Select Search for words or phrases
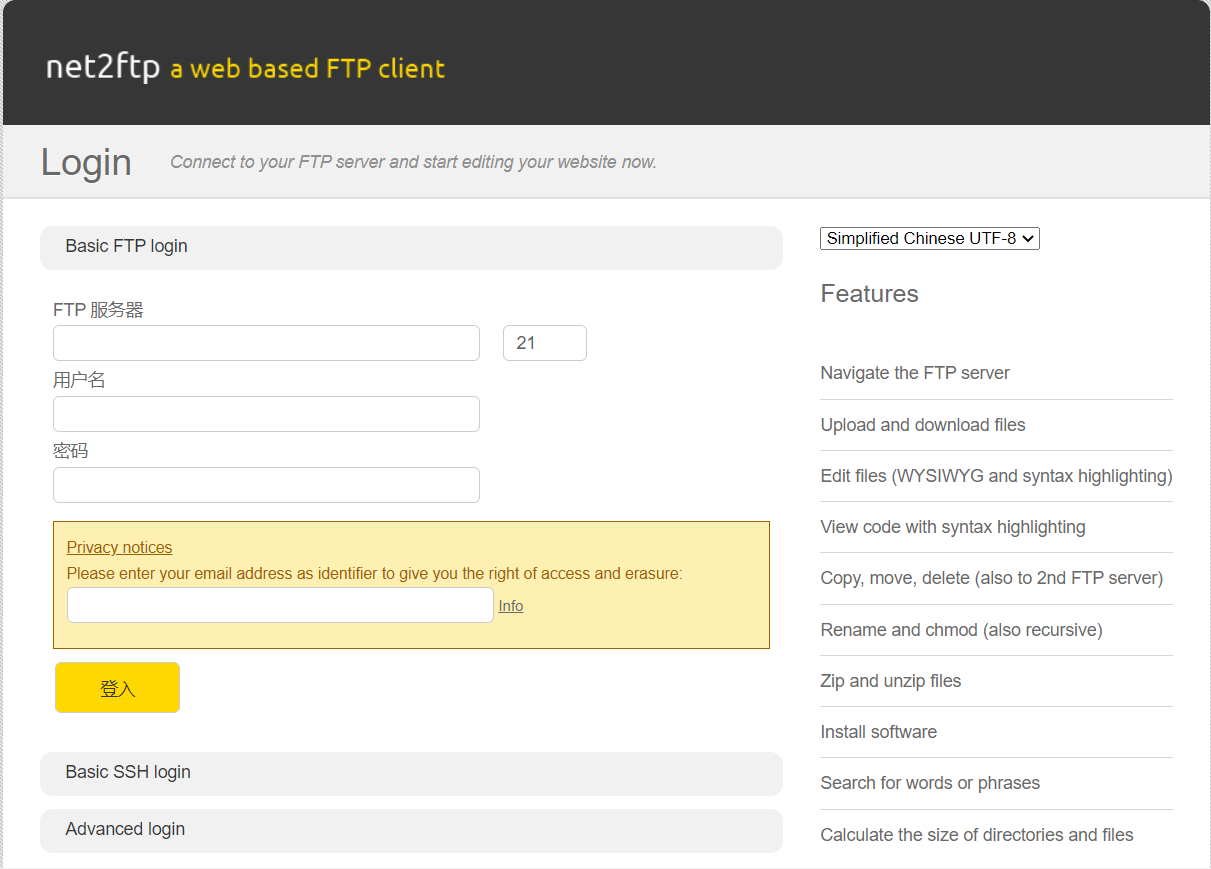This screenshot has height=869, width=1211. click(x=930, y=783)
